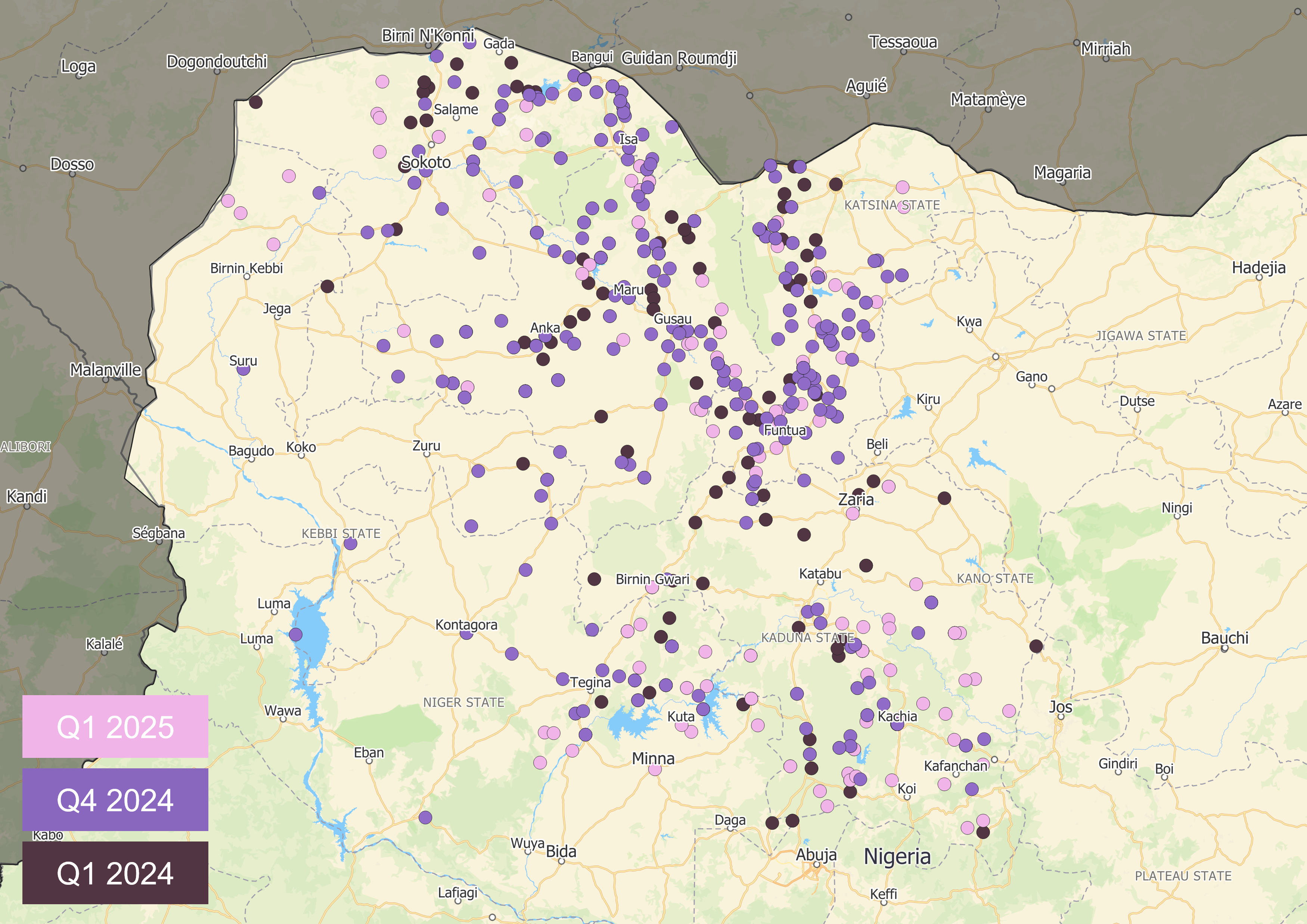Click the Jos city label
This screenshot has height=924, width=1307.
tap(1061, 707)
